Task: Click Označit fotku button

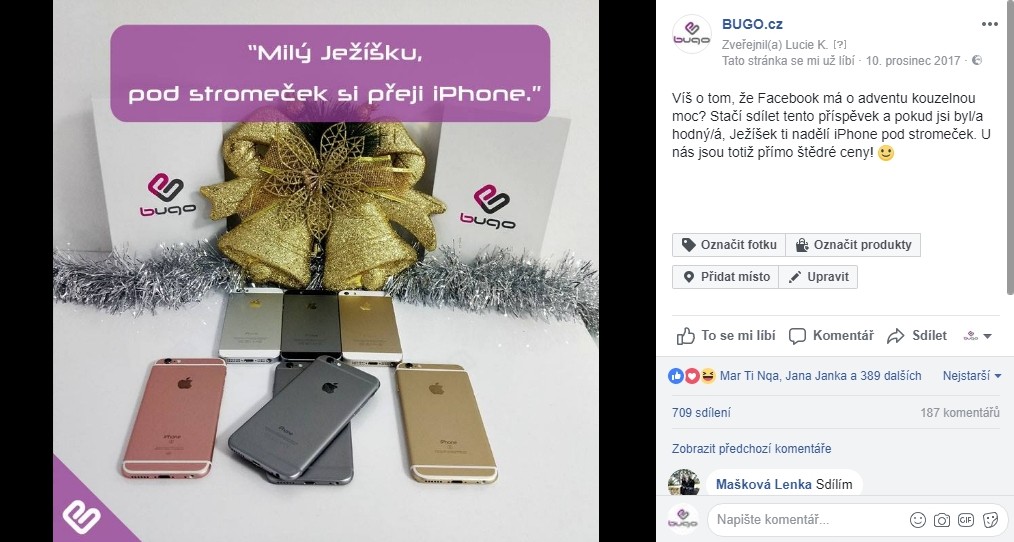Action: pos(729,245)
